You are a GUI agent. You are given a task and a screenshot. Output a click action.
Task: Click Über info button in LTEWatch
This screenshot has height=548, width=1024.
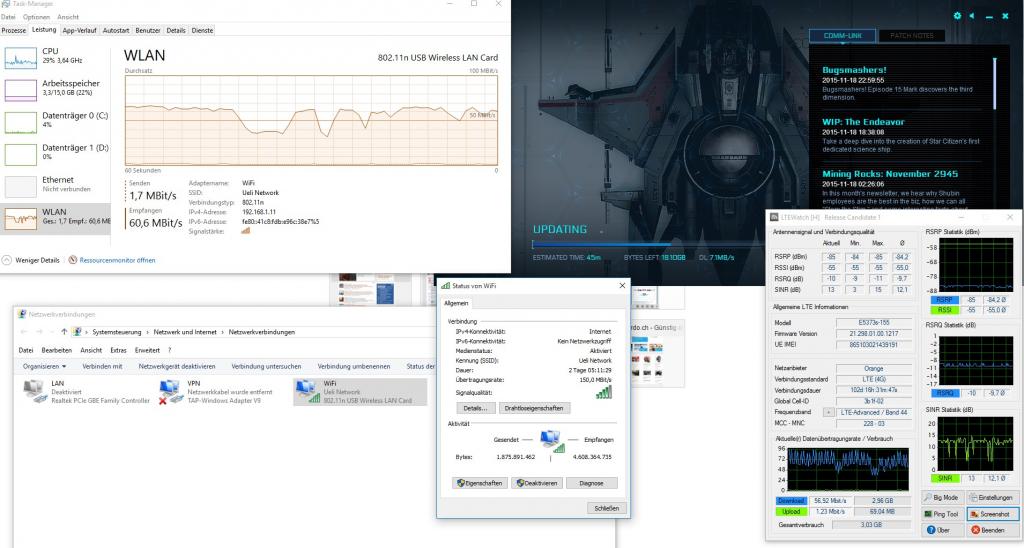(942, 530)
